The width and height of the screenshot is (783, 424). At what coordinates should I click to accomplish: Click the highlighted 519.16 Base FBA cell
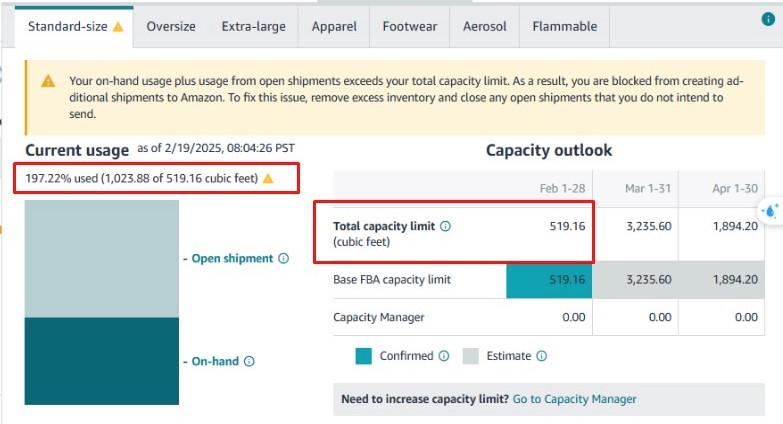[x=549, y=280]
